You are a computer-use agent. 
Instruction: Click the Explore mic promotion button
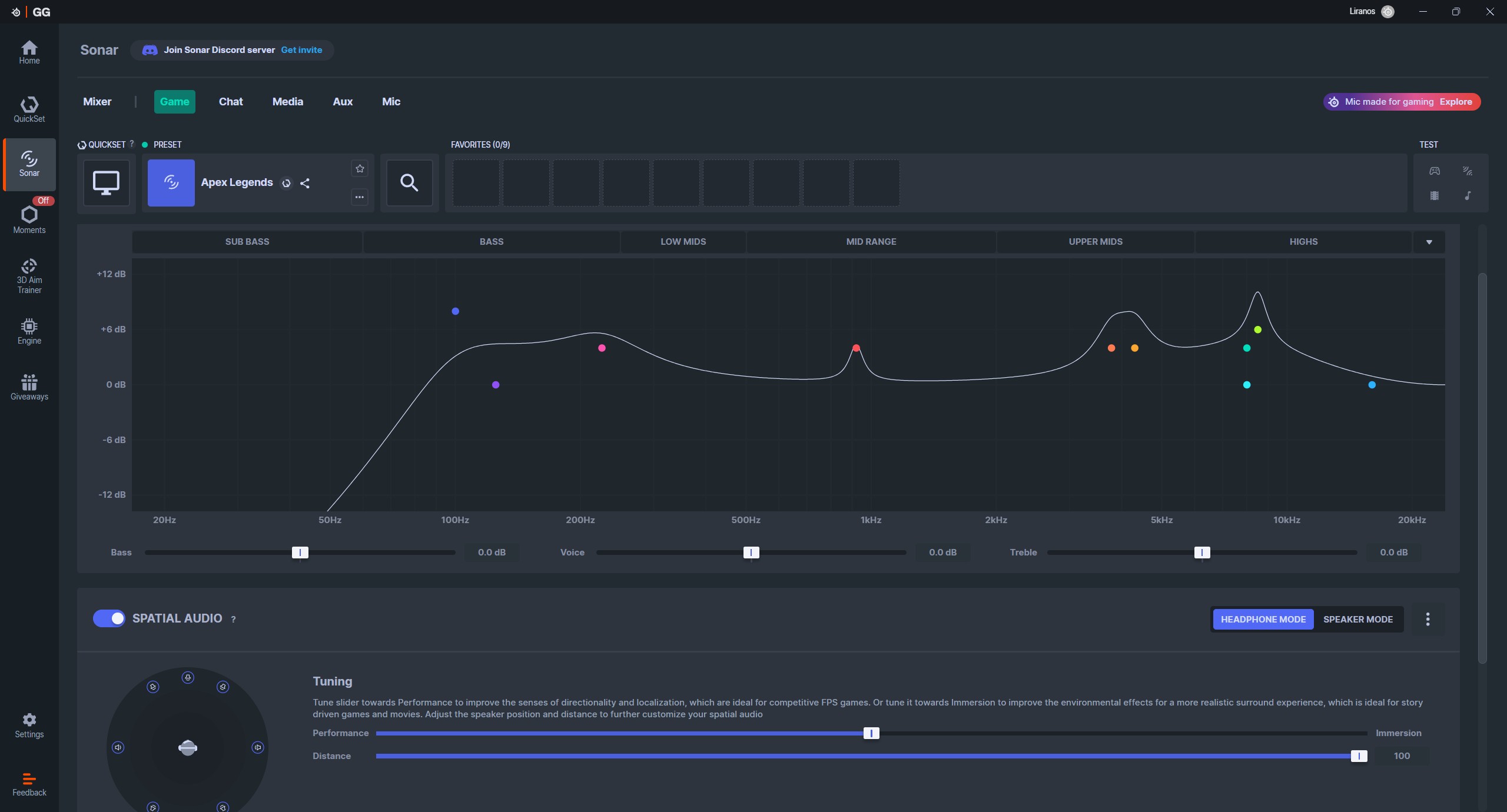[x=1456, y=102]
